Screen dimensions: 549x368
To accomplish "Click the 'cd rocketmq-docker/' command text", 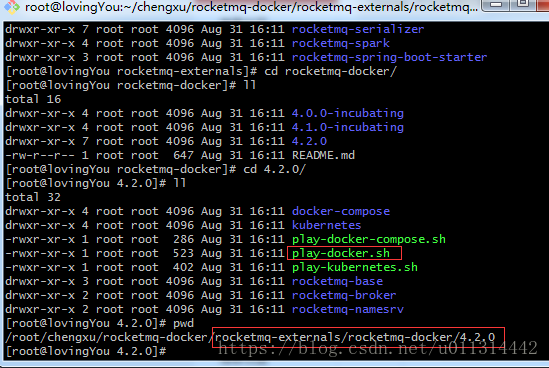I will point(331,71).
